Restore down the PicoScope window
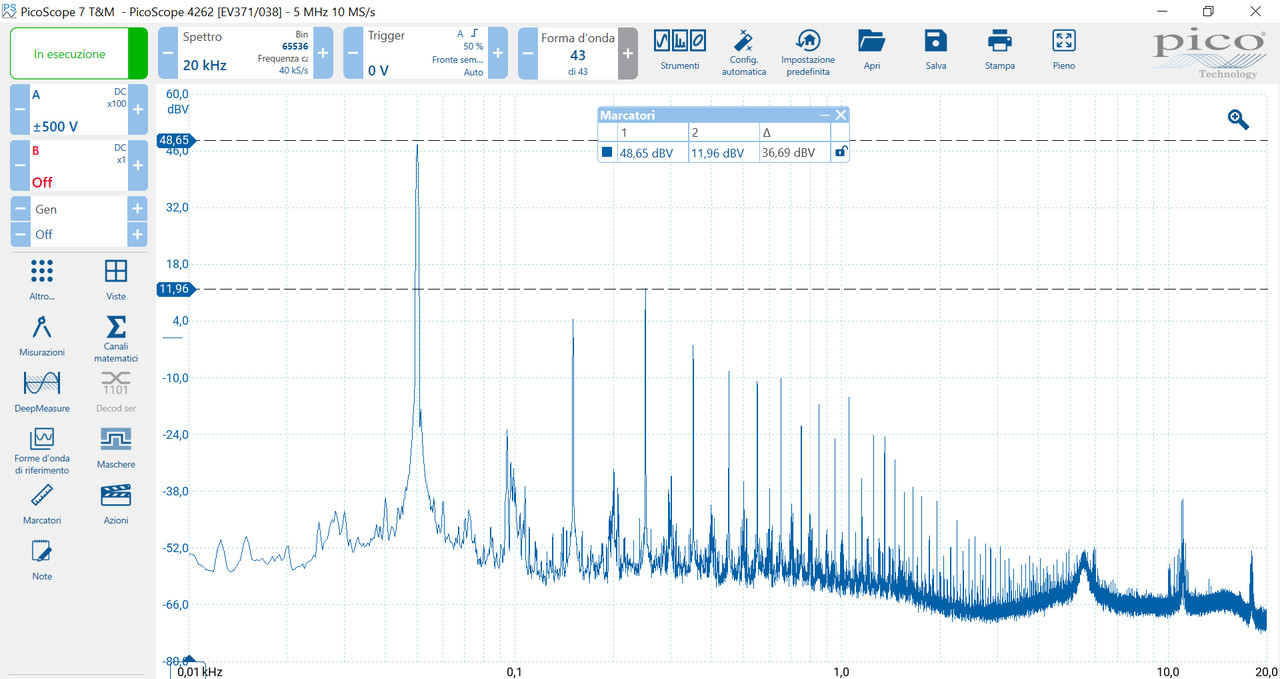This screenshot has height=679, width=1280. coord(1208,11)
